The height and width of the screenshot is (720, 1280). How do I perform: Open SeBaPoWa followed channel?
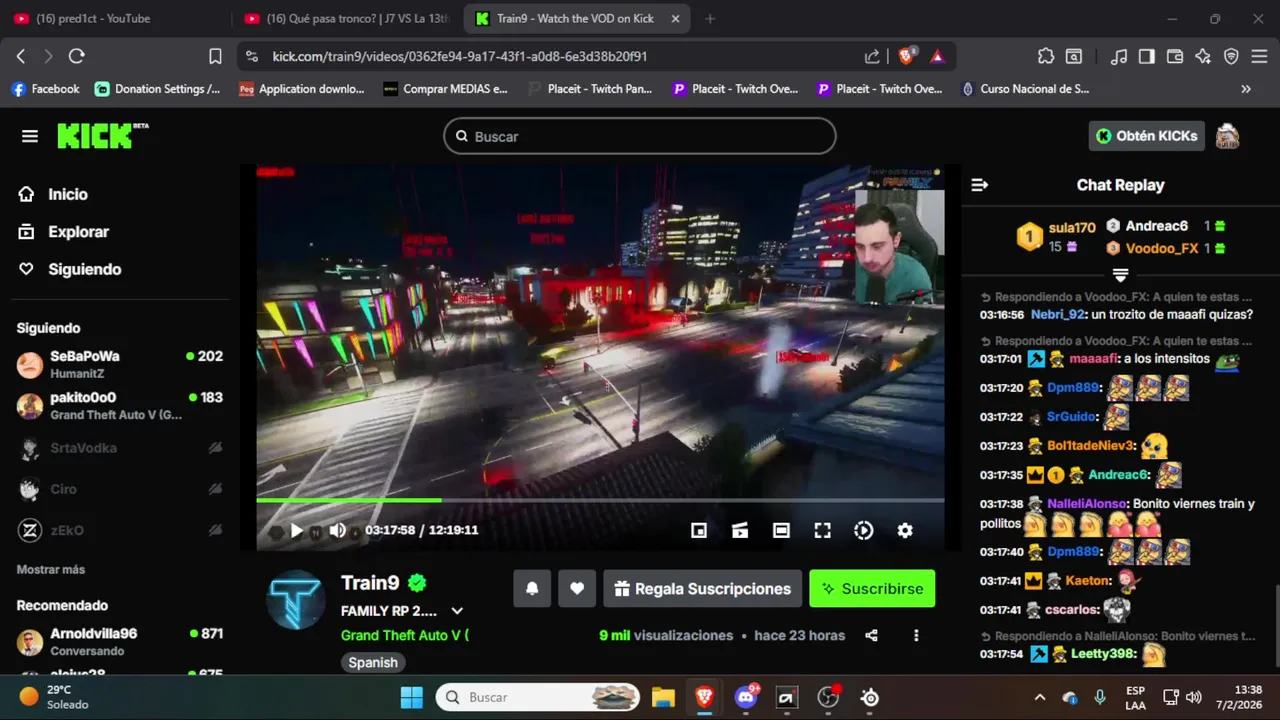(120, 364)
